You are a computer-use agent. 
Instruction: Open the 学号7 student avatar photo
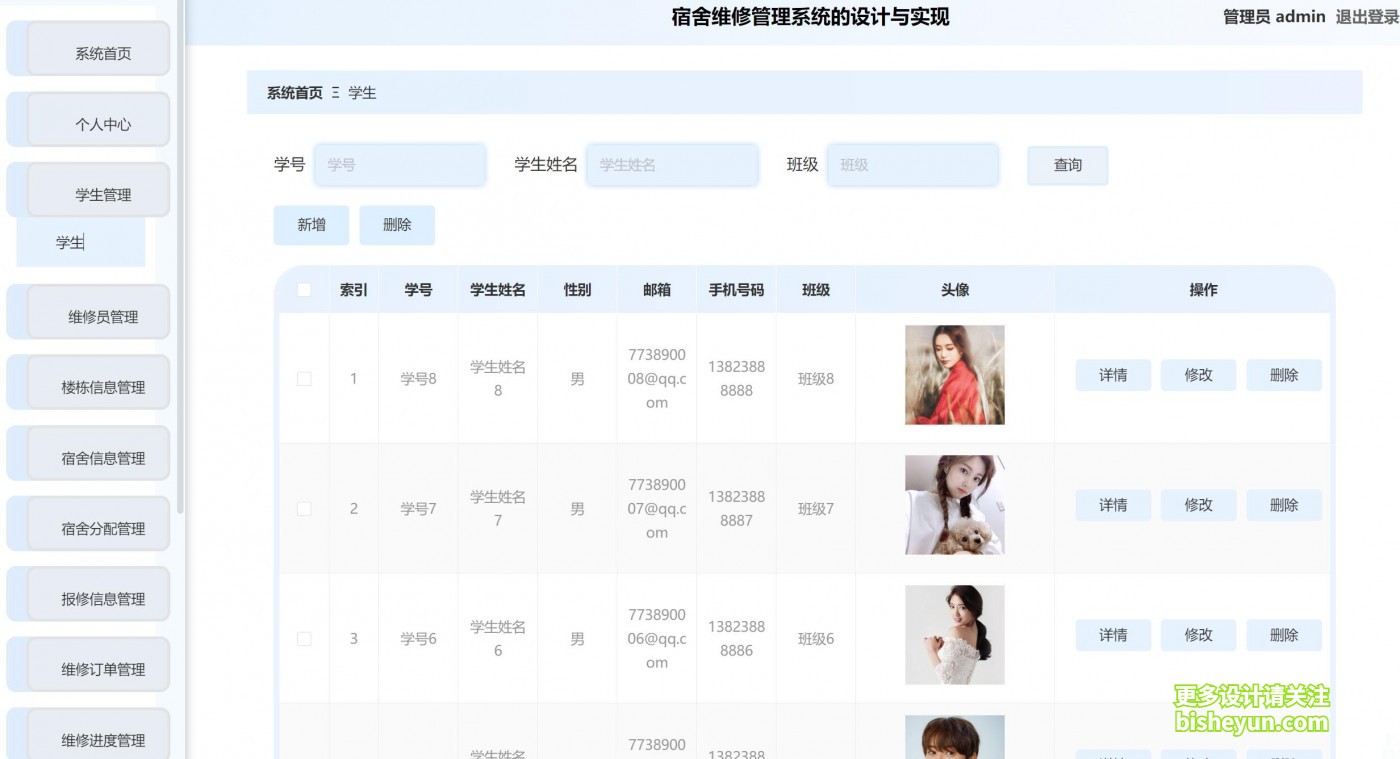pyautogui.click(x=955, y=505)
